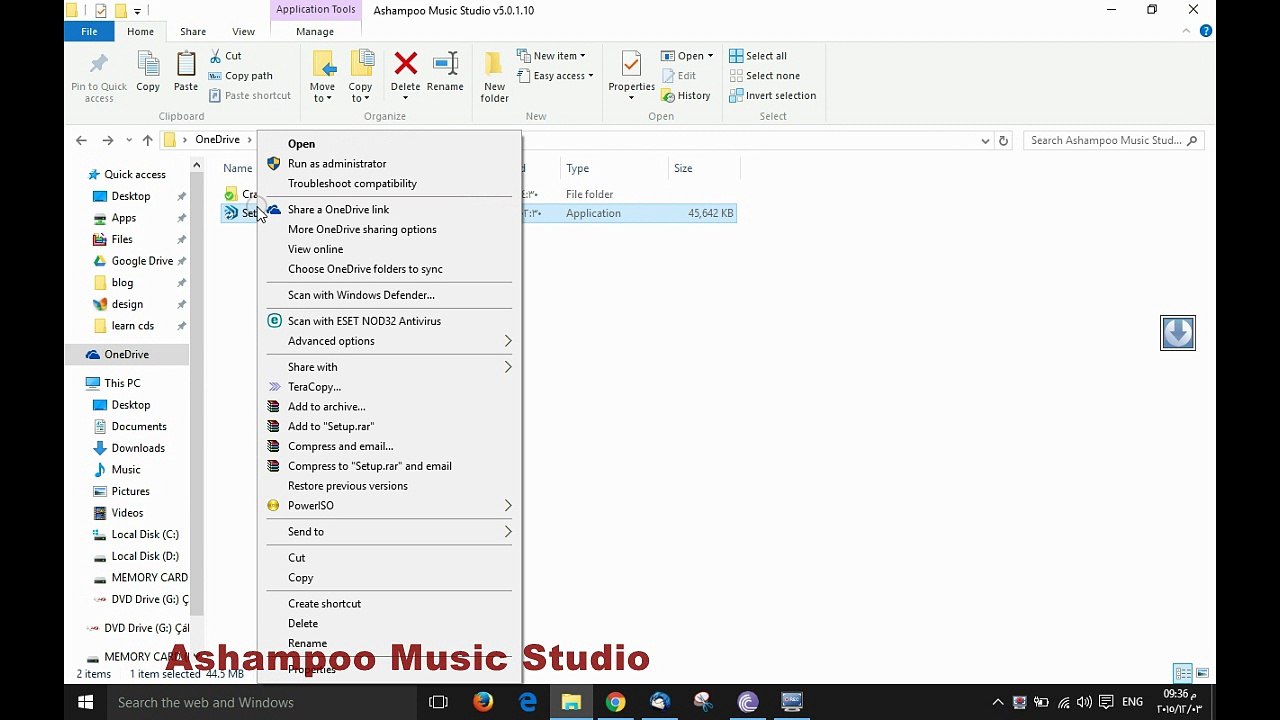The width and height of the screenshot is (1280, 720).
Task: Select Share a OneDrive link
Action: tap(389, 210)
